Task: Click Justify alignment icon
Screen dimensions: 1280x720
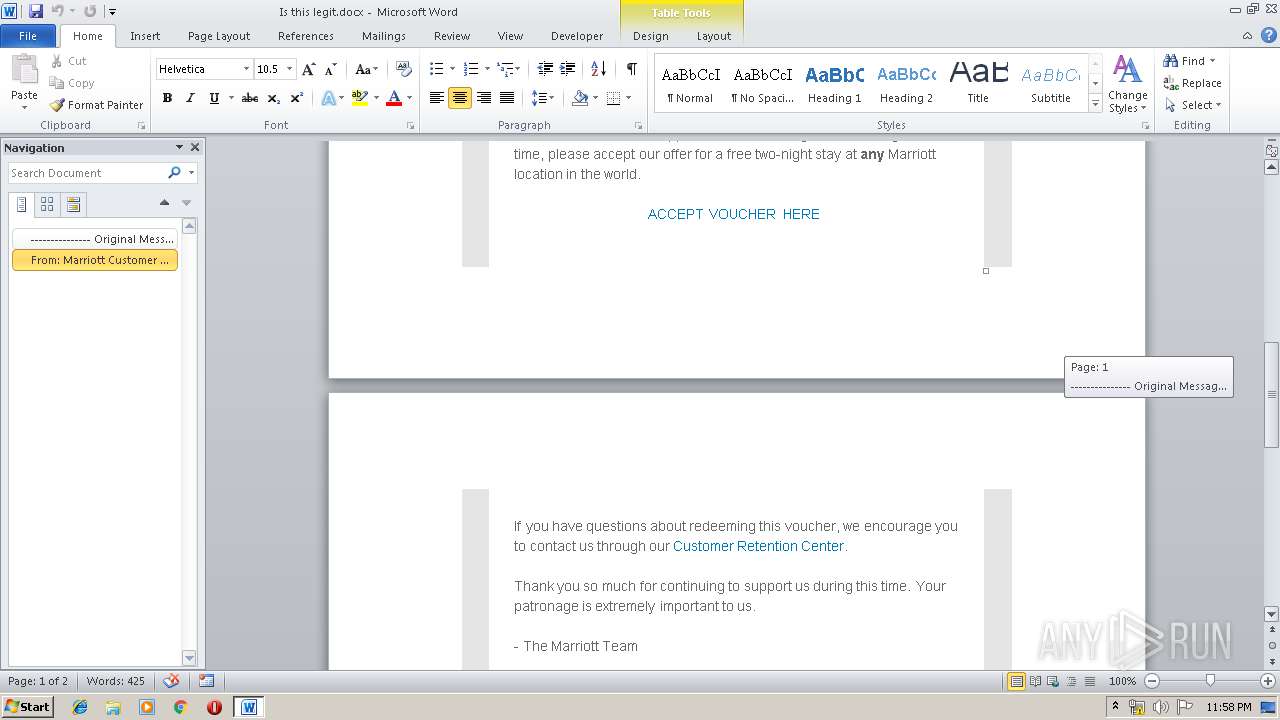Action: 507,98
